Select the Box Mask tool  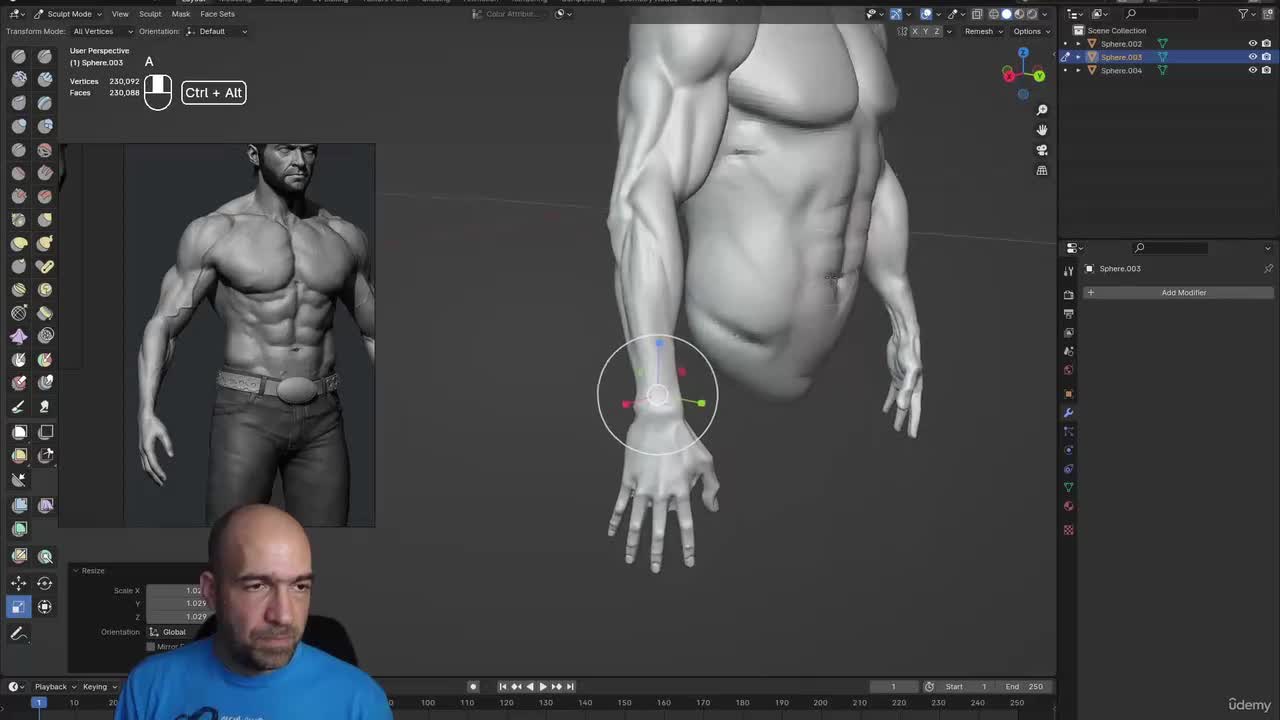19,432
